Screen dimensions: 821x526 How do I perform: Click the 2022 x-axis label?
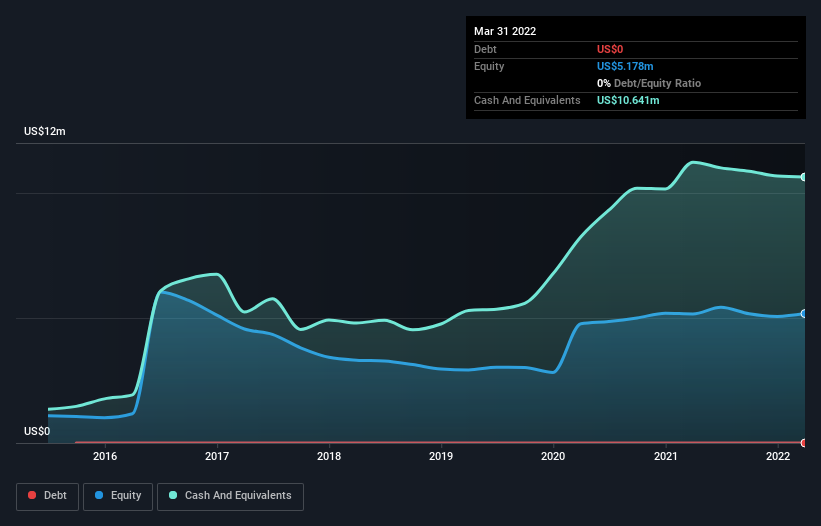(x=778, y=456)
